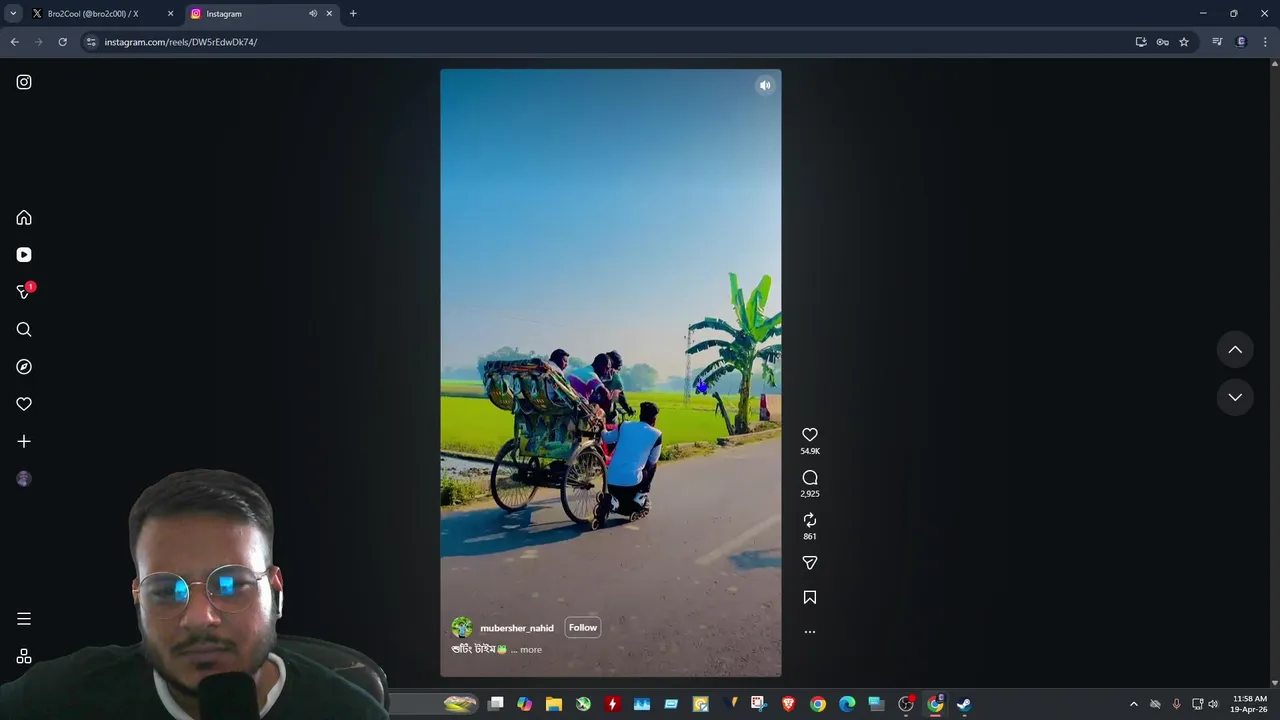Open the password manager key icon

1162,42
